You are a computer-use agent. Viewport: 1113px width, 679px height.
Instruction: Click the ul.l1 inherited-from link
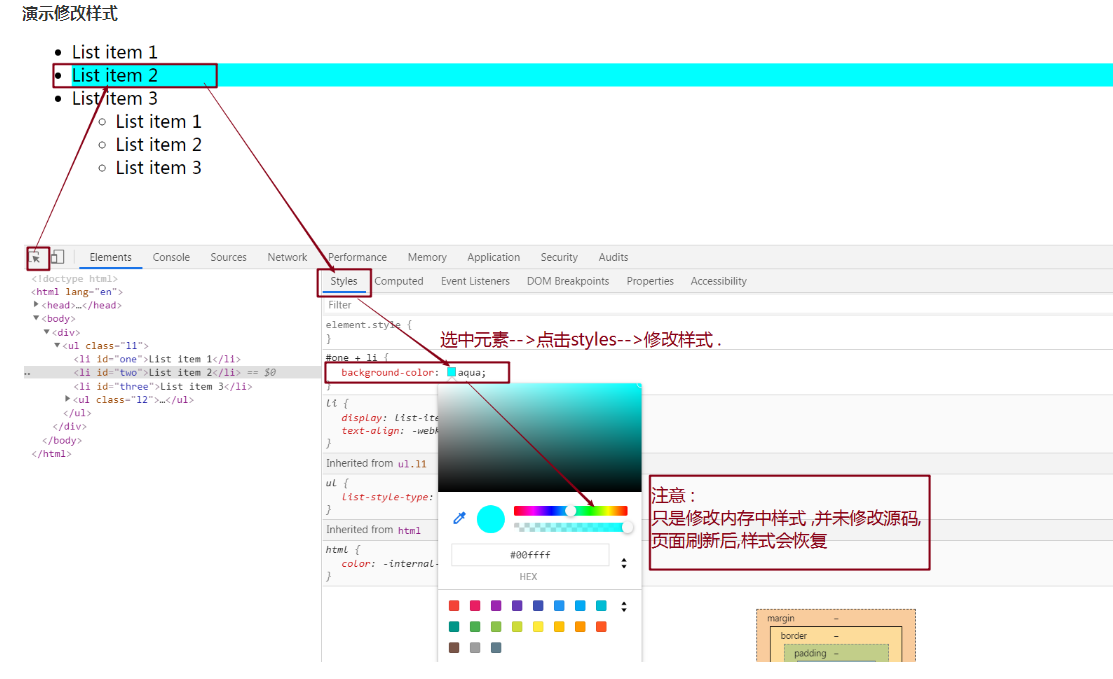coord(412,464)
